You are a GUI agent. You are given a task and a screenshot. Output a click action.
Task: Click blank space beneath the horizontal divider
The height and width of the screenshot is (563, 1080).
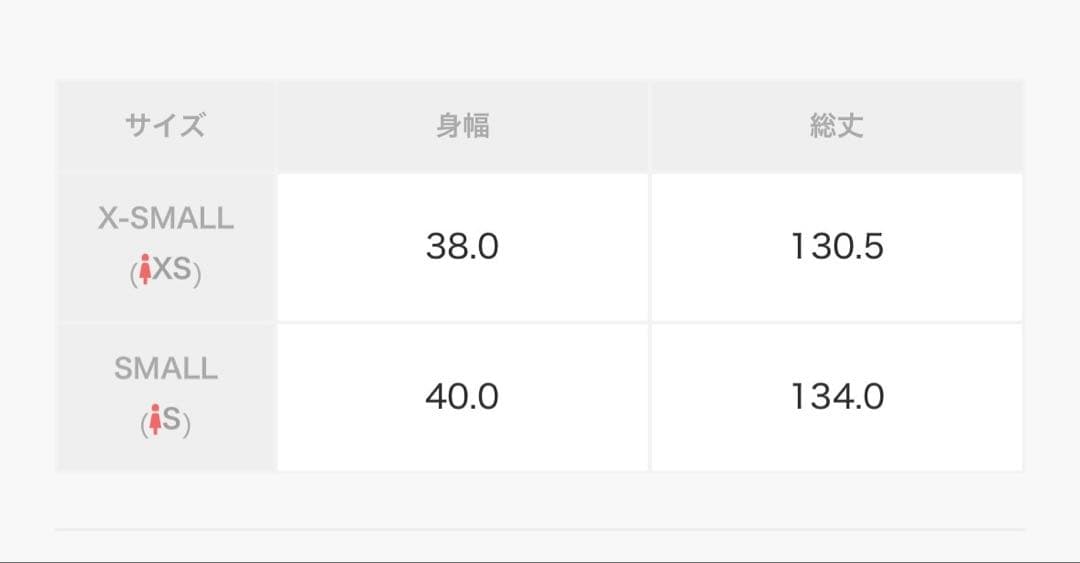[x=540, y=545]
